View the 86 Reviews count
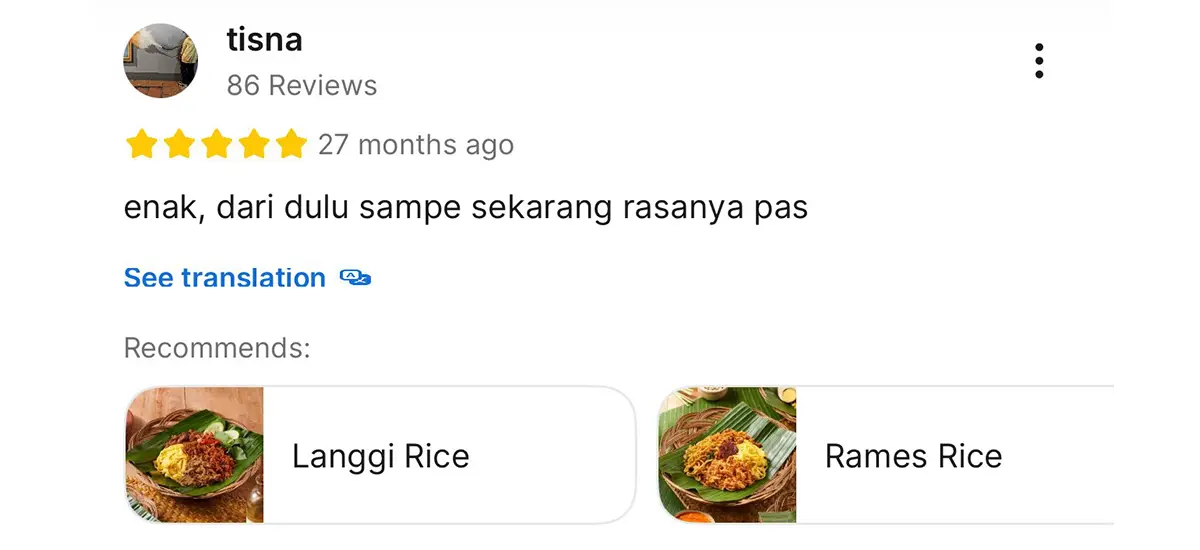 [301, 85]
